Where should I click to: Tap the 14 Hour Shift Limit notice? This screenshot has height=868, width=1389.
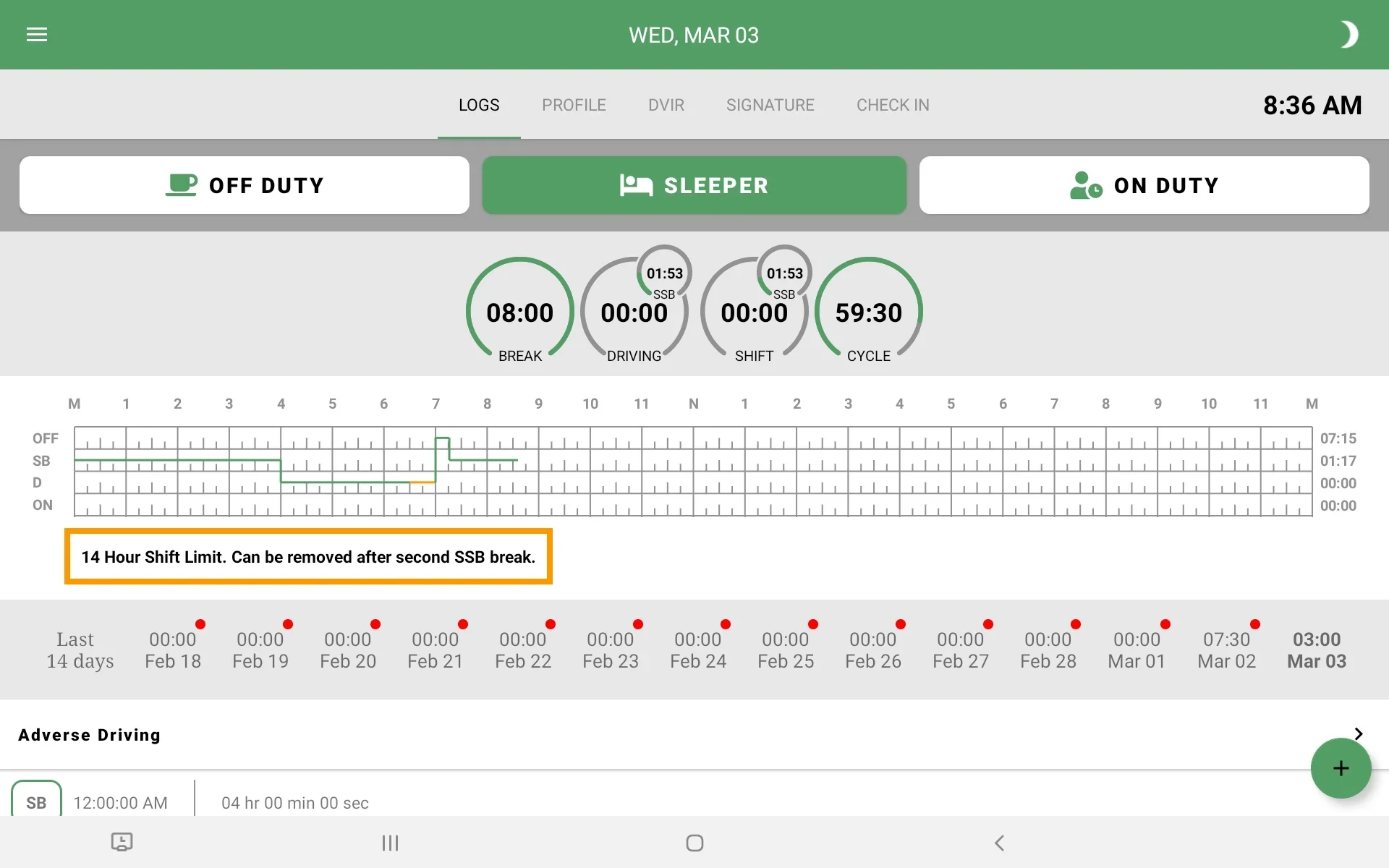308,557
